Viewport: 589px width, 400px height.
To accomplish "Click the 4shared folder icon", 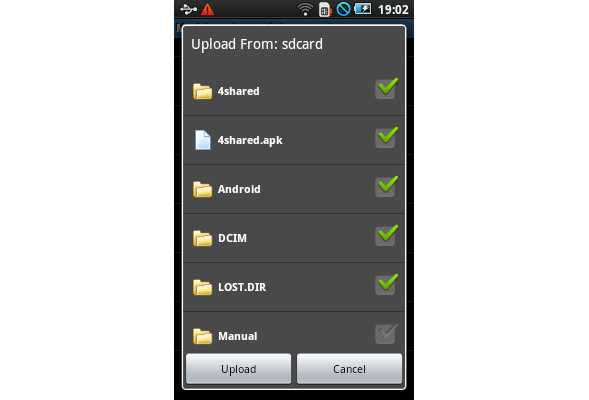I will pyautogui.click(x=202, y=91).
